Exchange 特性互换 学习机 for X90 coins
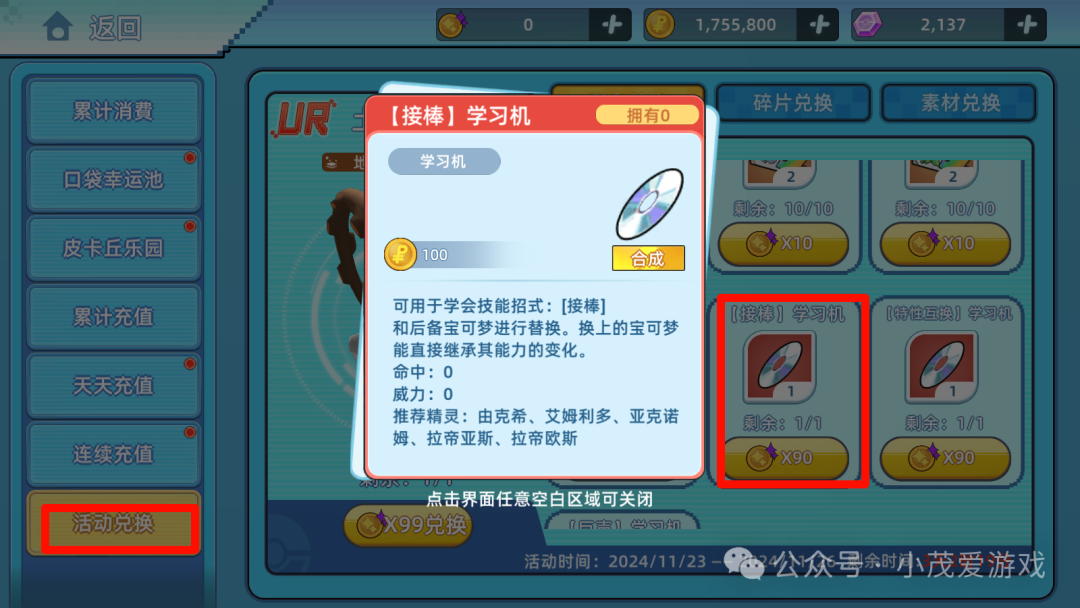Viewport: 1080px width, 608px height. click(945, 457)
